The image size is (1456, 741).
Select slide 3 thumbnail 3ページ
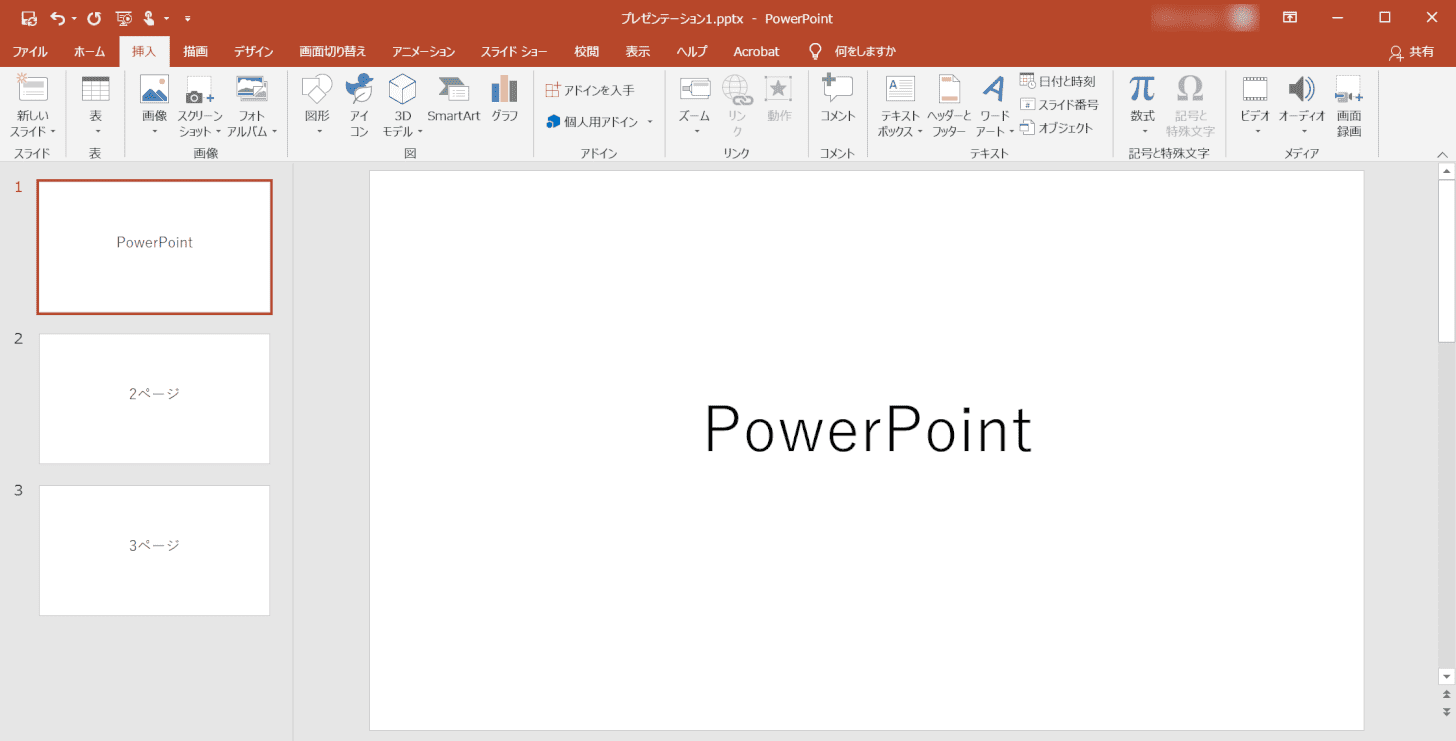point(154,550)
